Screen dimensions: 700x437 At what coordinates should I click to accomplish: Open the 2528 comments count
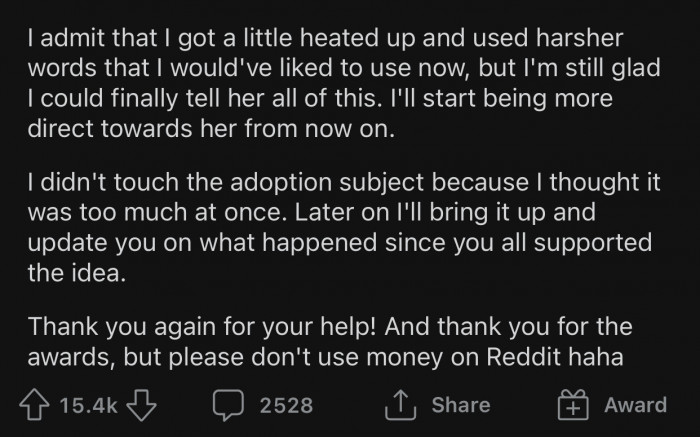[284, 405]
